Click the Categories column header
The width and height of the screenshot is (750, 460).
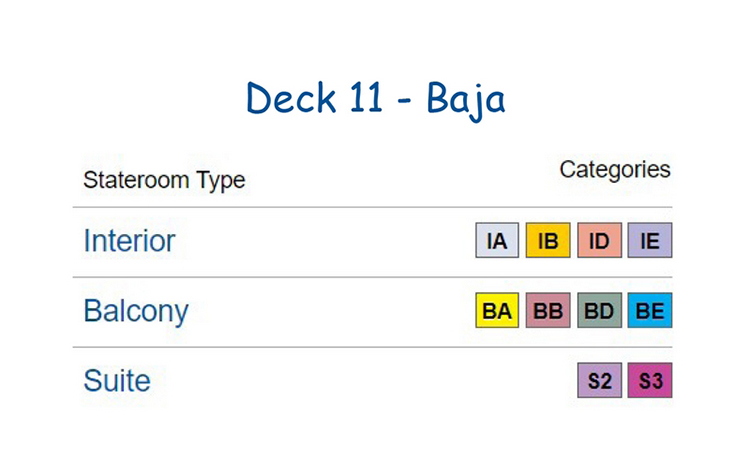click(x=615, y=170)
